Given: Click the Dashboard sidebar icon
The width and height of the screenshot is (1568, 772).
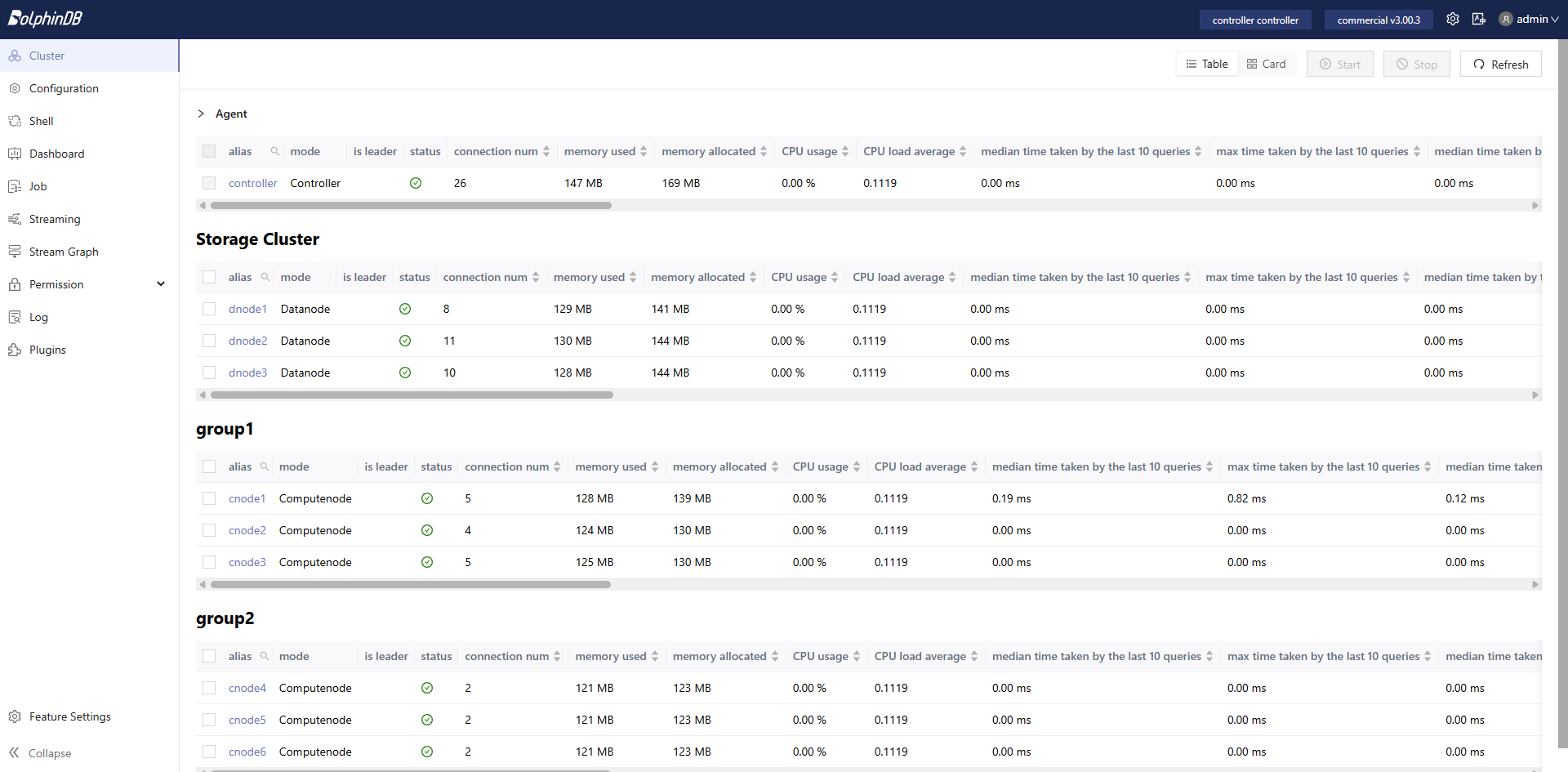Looking at the screenshot, I should point(15,154).
